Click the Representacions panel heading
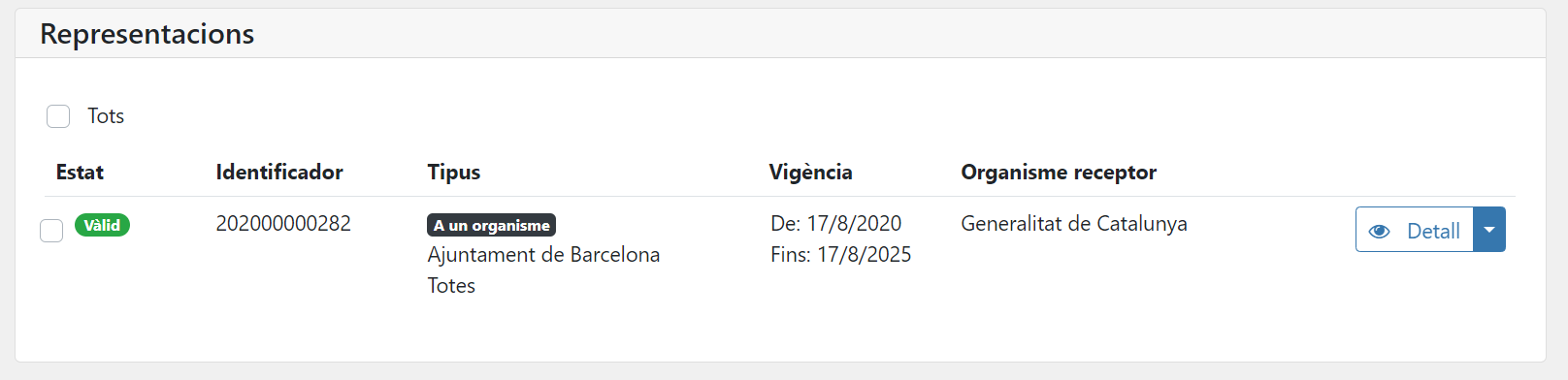This screenshot has width=1568, height=380. pos(147,34)
